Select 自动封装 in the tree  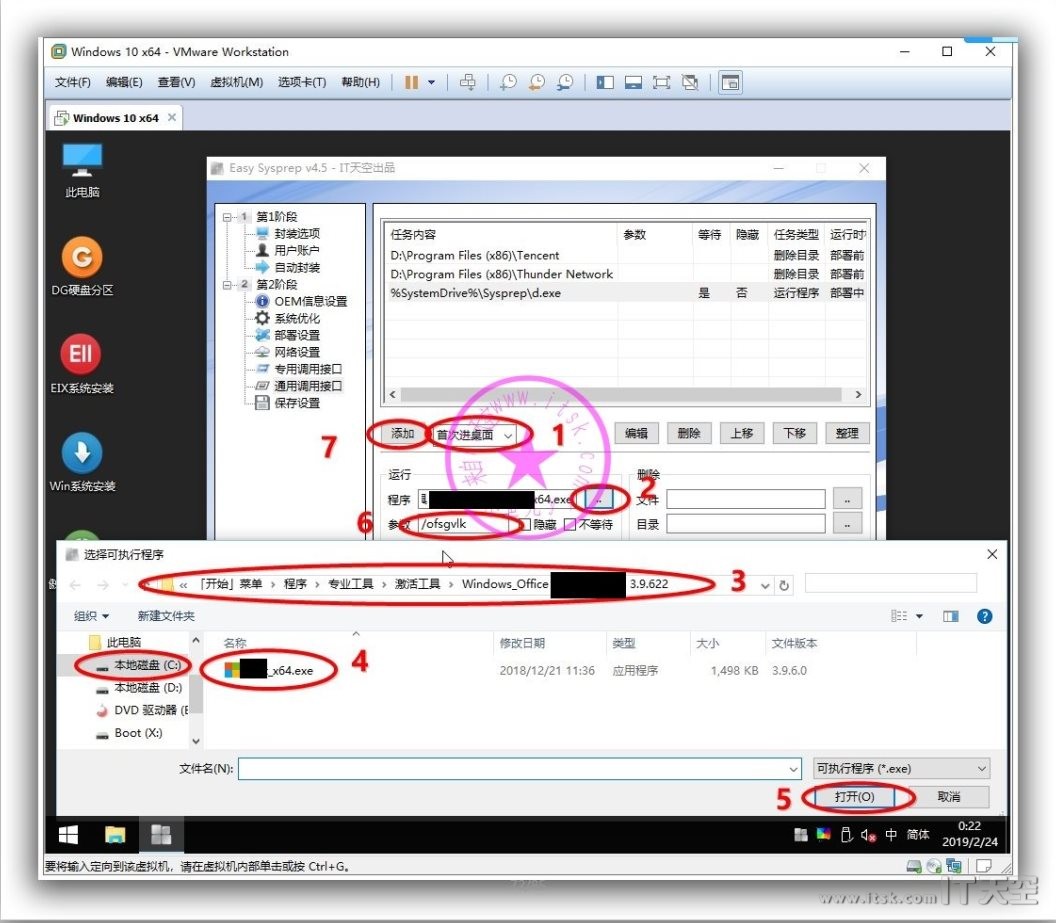(x=297, y=267)
